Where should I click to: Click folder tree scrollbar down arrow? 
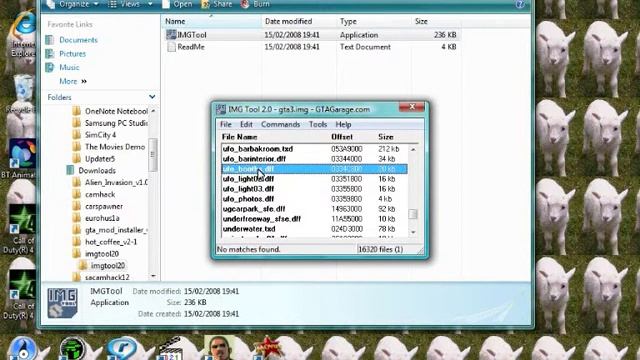click(153, 276)
